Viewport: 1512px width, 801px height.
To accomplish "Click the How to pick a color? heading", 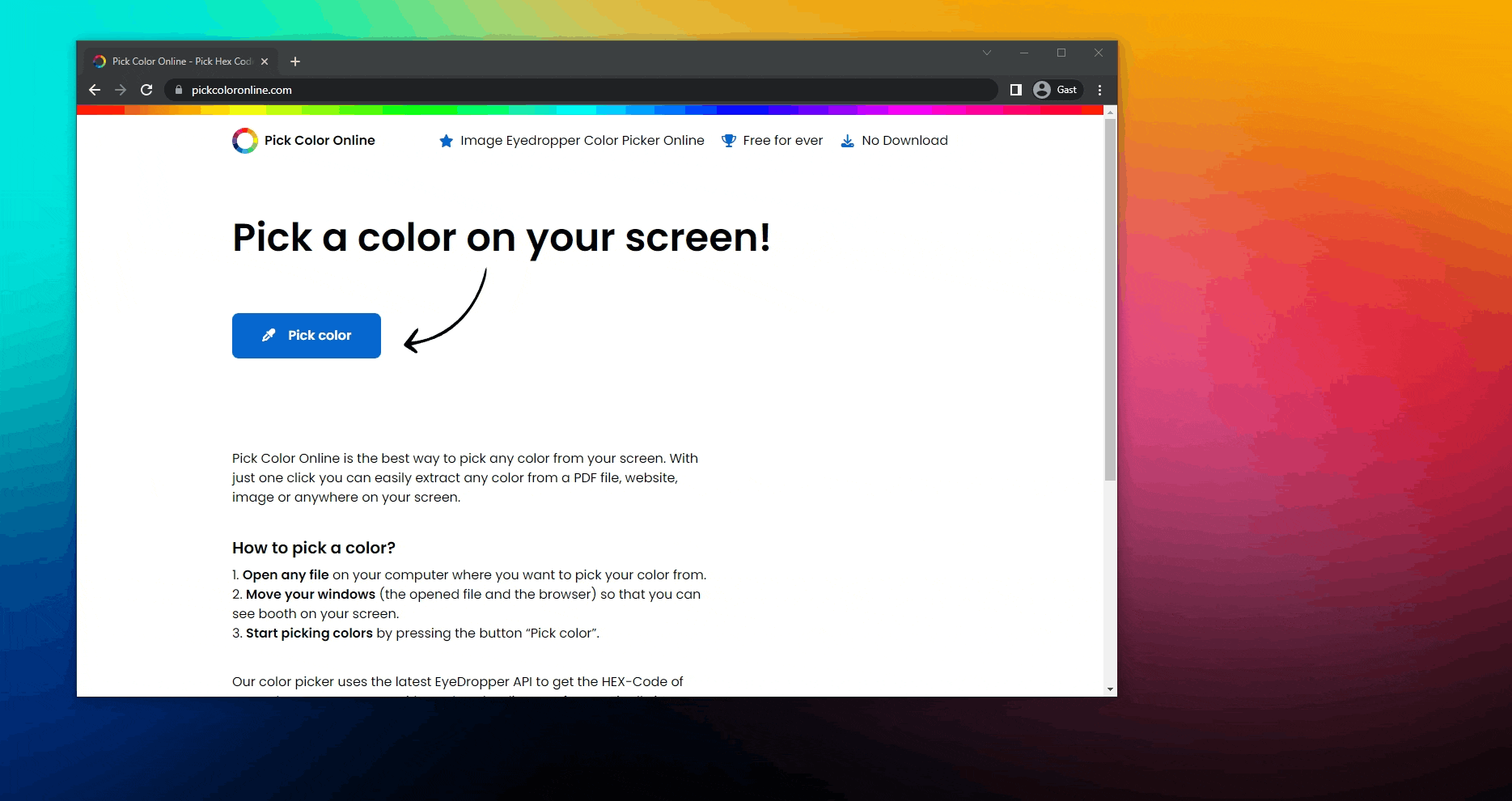I will click(x=314, y=548).
